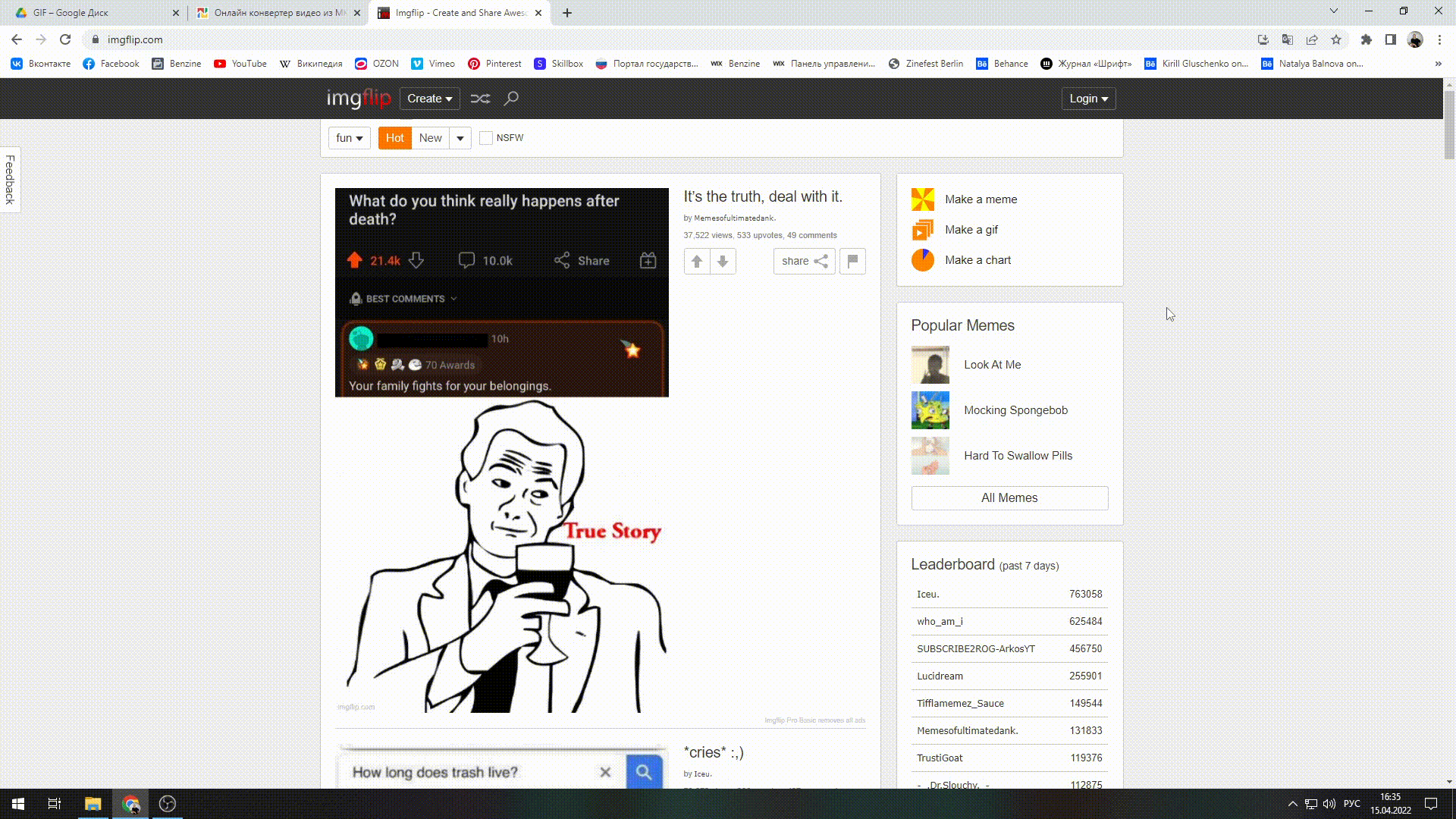
Task: Expand the sort options arrow beside New
Action: pos(460,138)
